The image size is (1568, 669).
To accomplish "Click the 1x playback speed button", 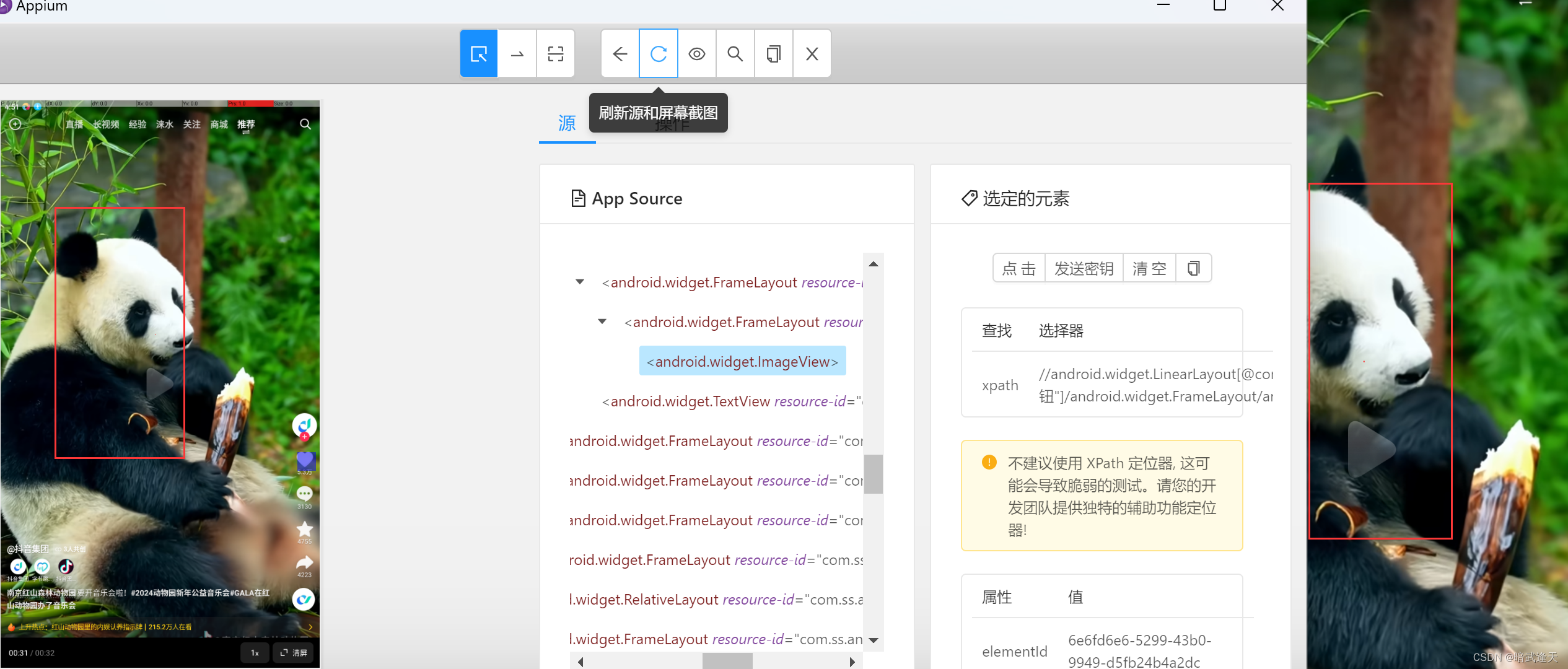I will tap(255, 652).
